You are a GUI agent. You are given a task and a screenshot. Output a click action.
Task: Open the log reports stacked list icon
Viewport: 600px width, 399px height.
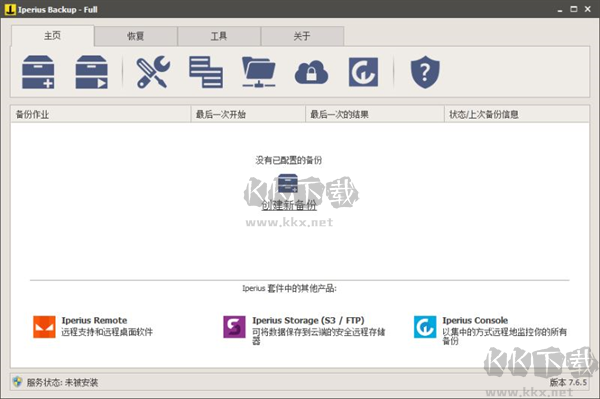pyautogui.click(x=206, y=72)
